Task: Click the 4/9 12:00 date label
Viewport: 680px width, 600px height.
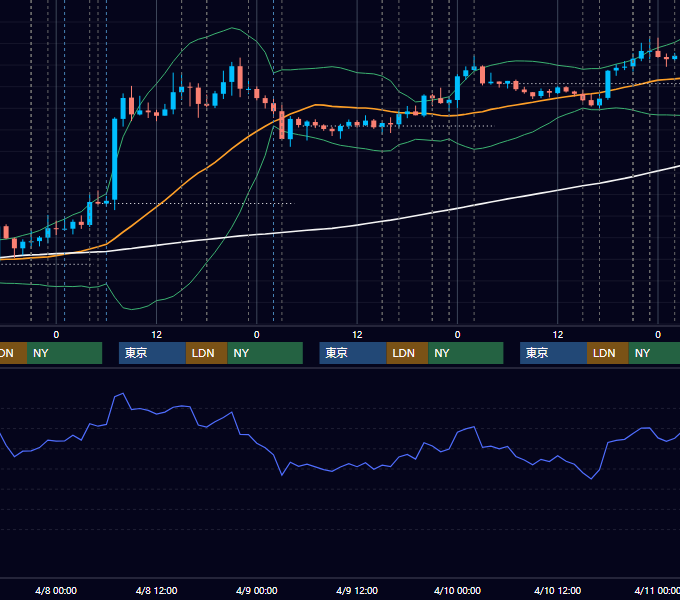Action: click(357, 590)
